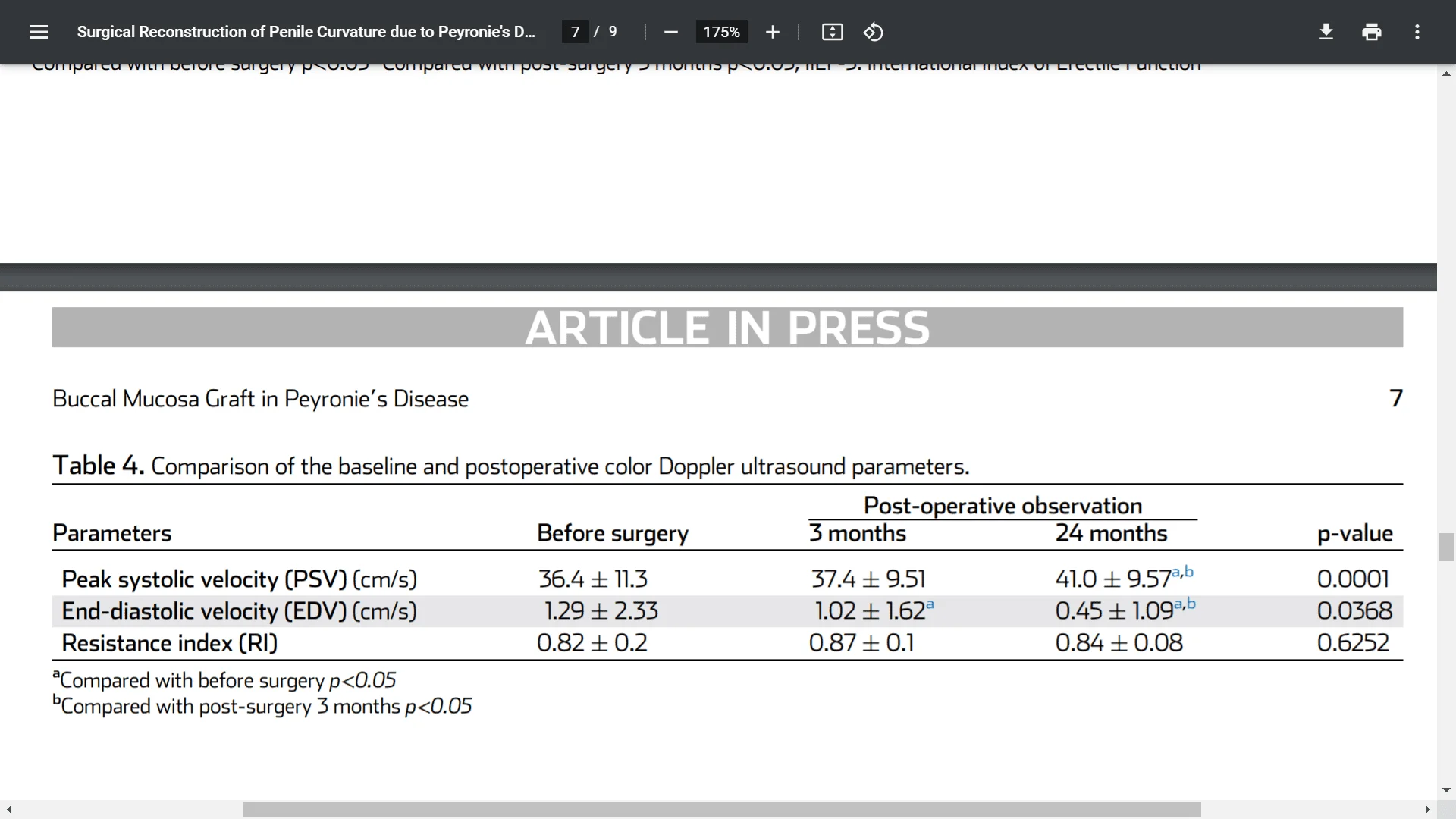Click the scroll up arrow
1456x819 pixels.
1446,74
